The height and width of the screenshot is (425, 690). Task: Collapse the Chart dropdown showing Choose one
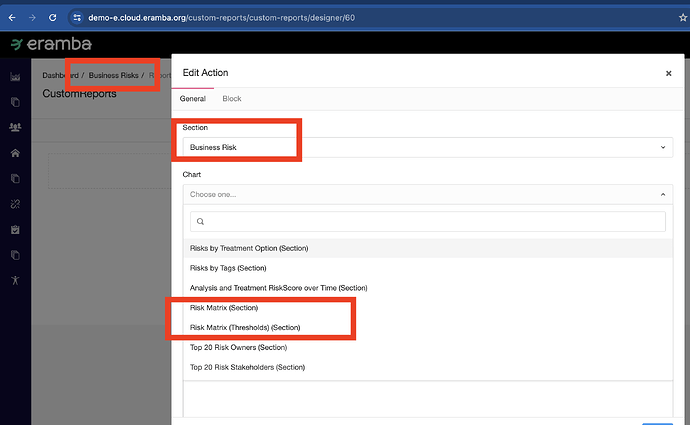[427, 194]
